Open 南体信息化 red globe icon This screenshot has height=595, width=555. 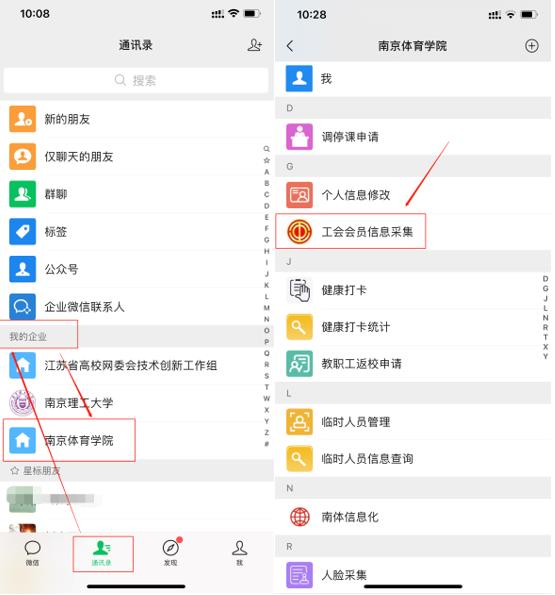pyautogui.click(x=299, y=516)
